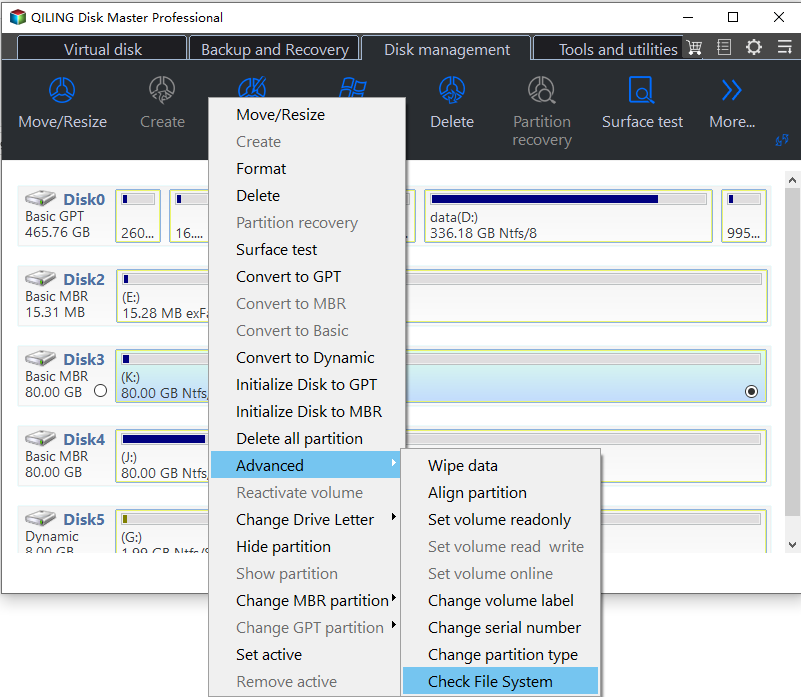This screenshot has height=697, width=801.
Task: Open the shopping cart icon
Action: [x=694, y=48]
